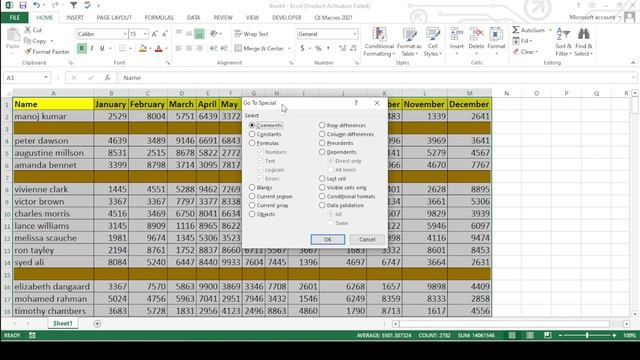The image size is (640, 360).
Task: Click the Wrap Text button
Action: pos(251,34)
